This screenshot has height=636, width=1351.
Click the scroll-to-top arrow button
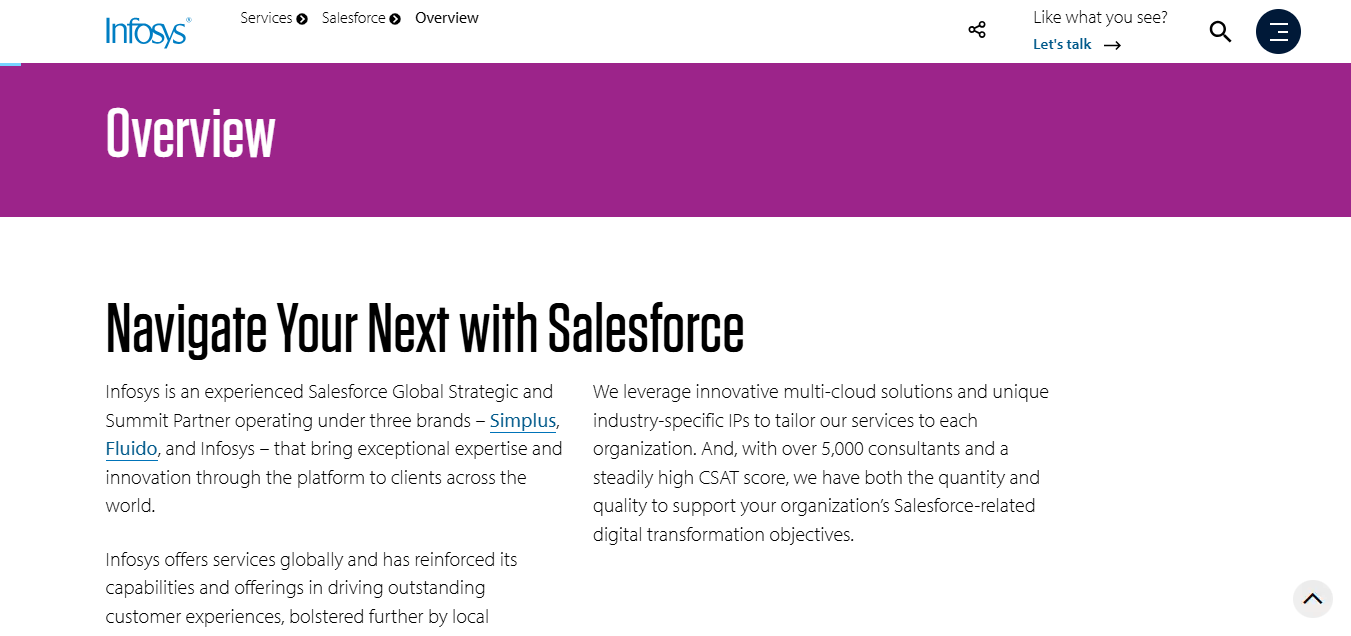tap(1313, 598)
